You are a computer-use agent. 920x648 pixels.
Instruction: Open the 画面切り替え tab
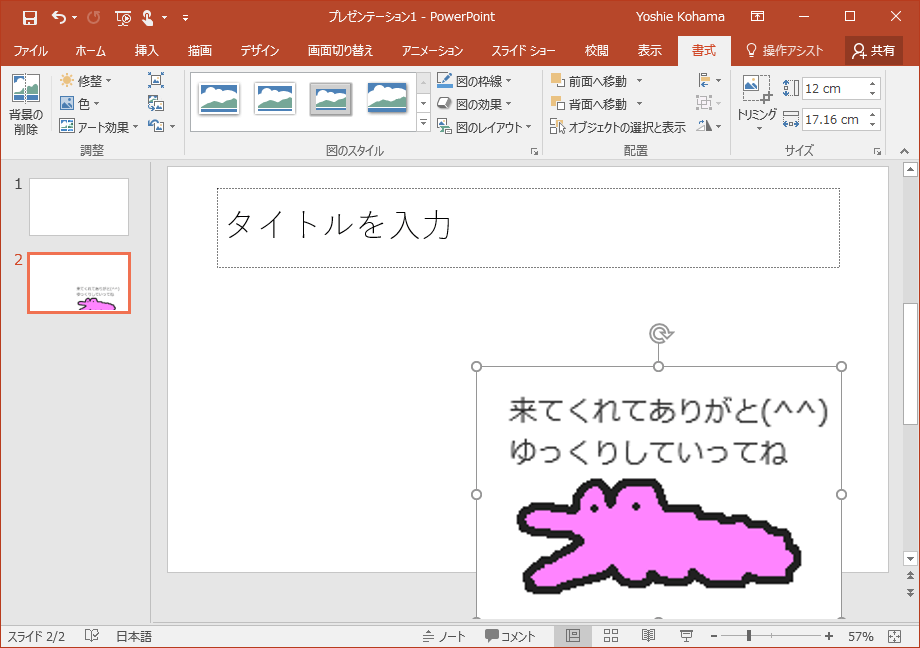(x=340, y=50)
